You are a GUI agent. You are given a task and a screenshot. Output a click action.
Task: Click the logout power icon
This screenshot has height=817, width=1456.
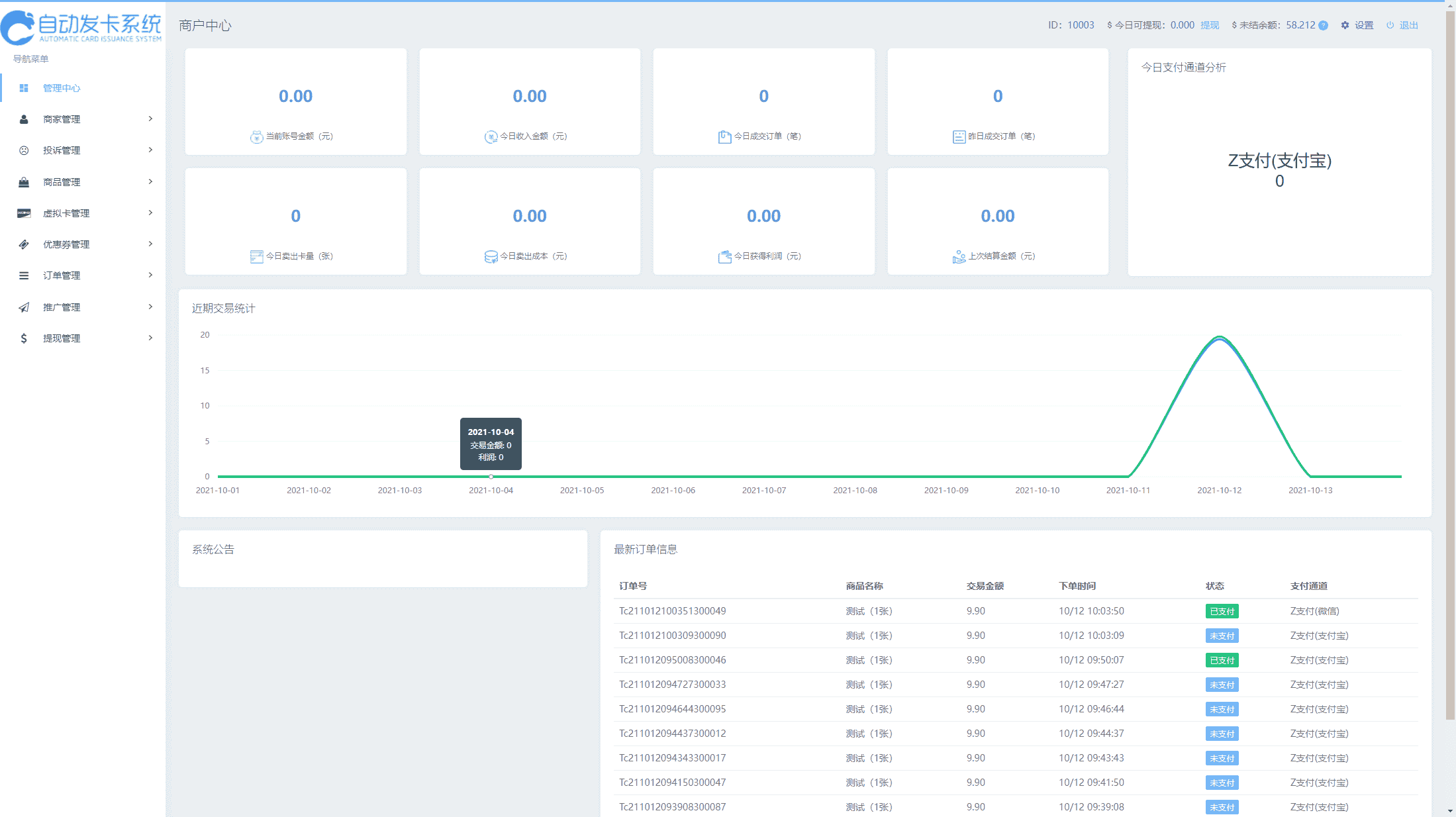coord(1390,25)
